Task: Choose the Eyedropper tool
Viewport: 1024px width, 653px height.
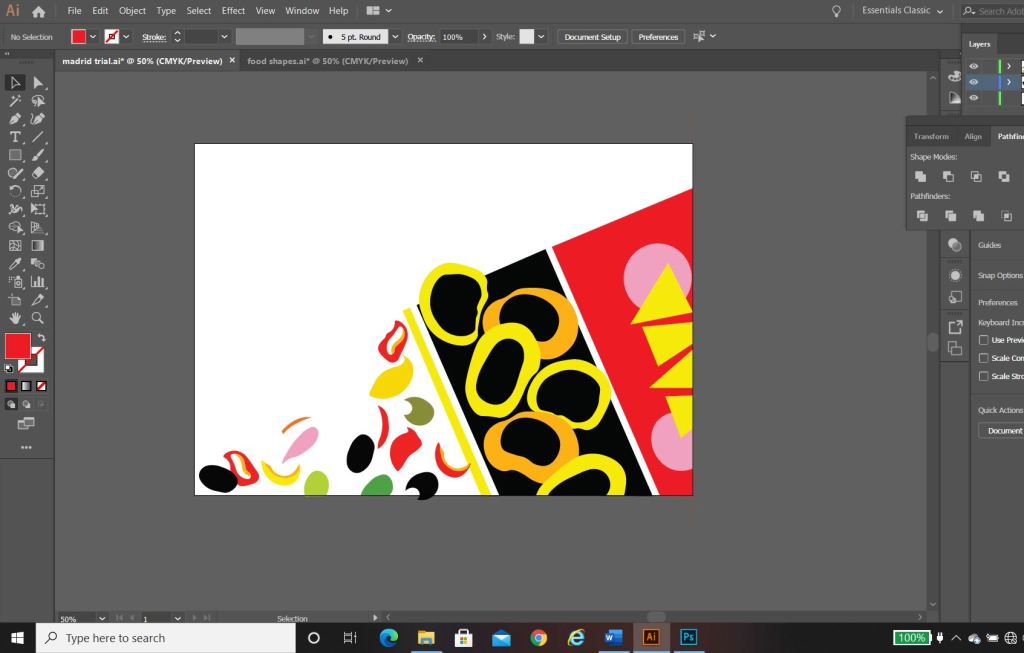Action: (15, 264)
